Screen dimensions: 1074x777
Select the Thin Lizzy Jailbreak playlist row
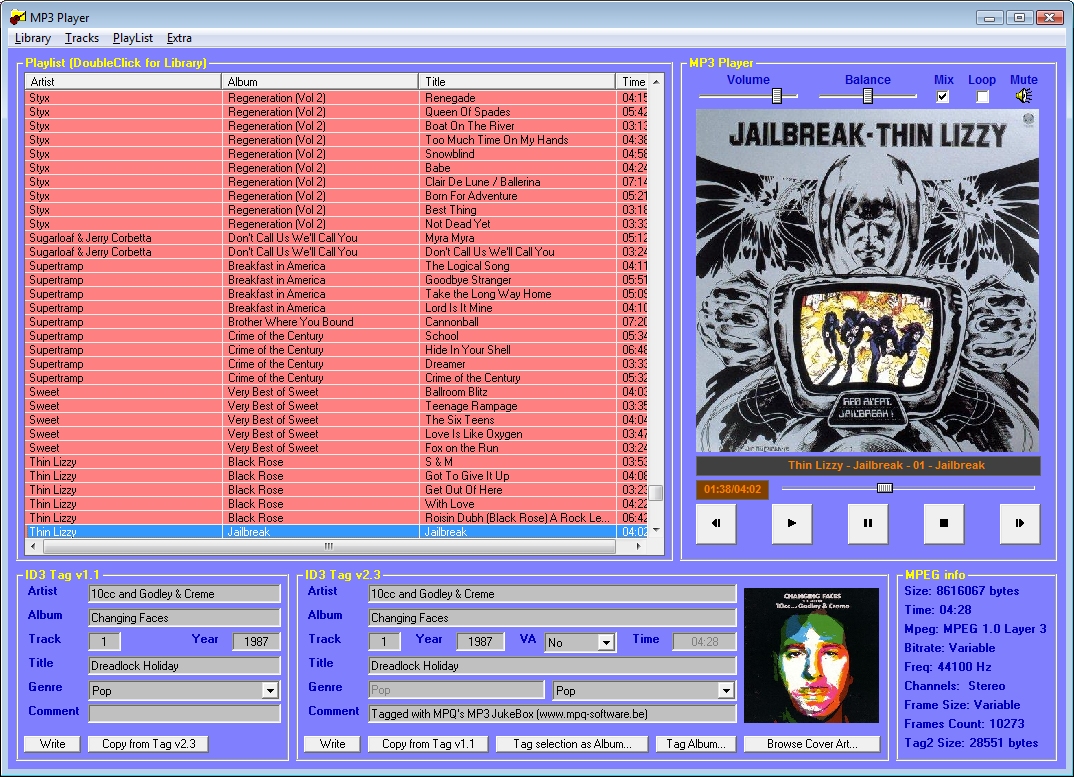pos(300,531)
